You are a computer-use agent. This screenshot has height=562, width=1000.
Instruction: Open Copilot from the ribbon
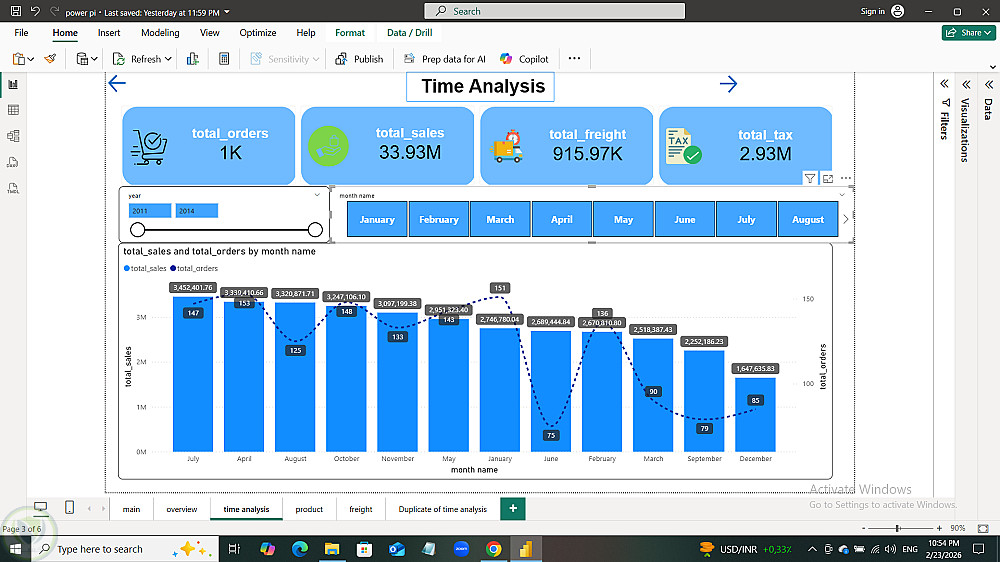(x=524, y=59)
